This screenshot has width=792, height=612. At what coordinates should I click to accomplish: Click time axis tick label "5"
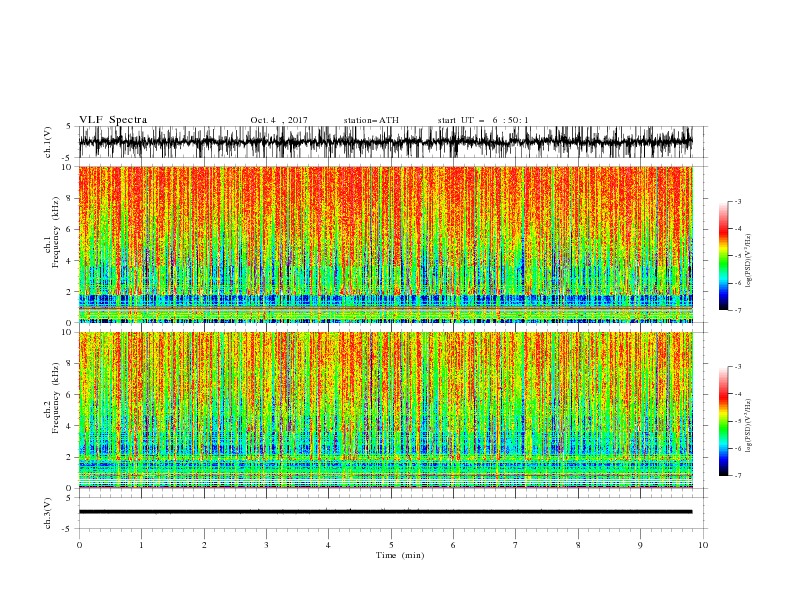pos(391,545)
